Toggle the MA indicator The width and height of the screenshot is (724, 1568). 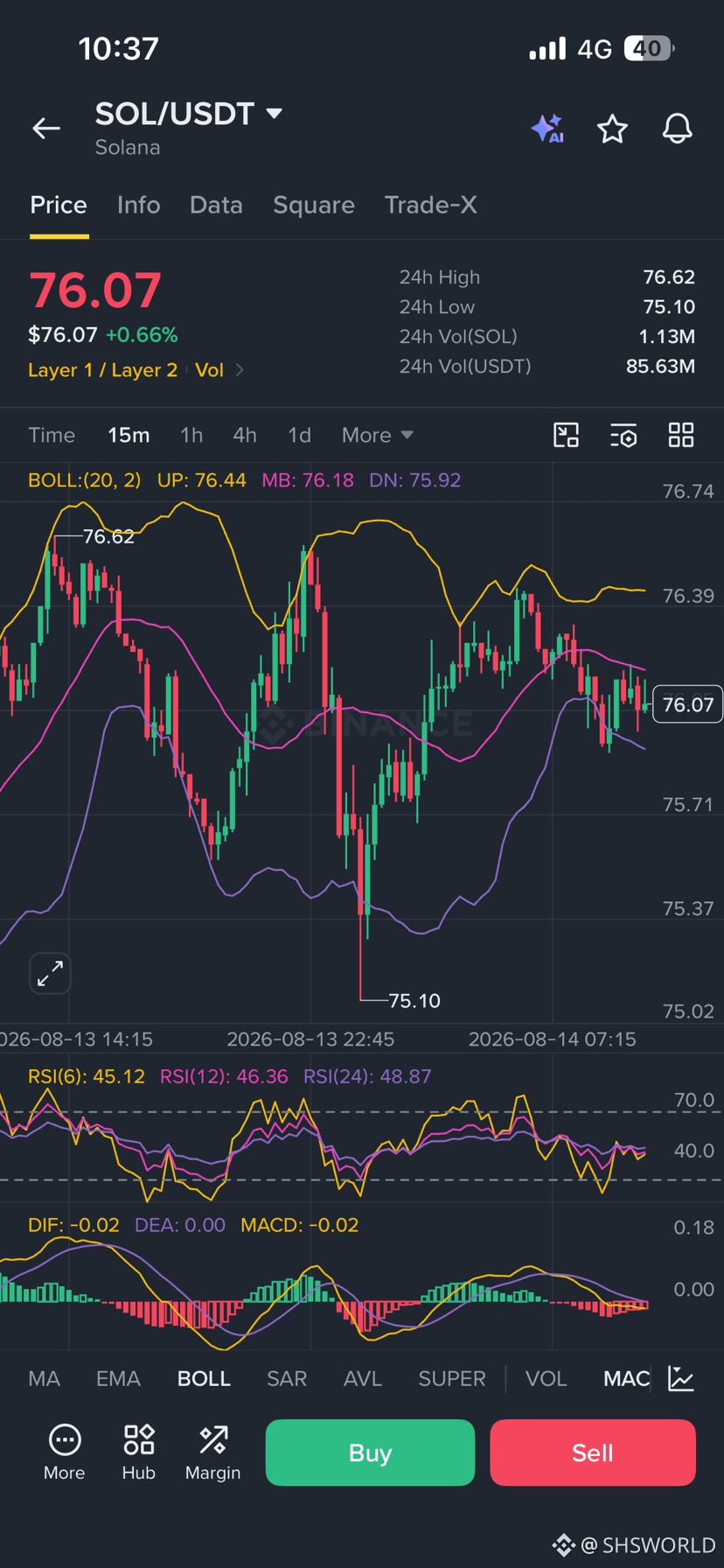pos(44,1379)
